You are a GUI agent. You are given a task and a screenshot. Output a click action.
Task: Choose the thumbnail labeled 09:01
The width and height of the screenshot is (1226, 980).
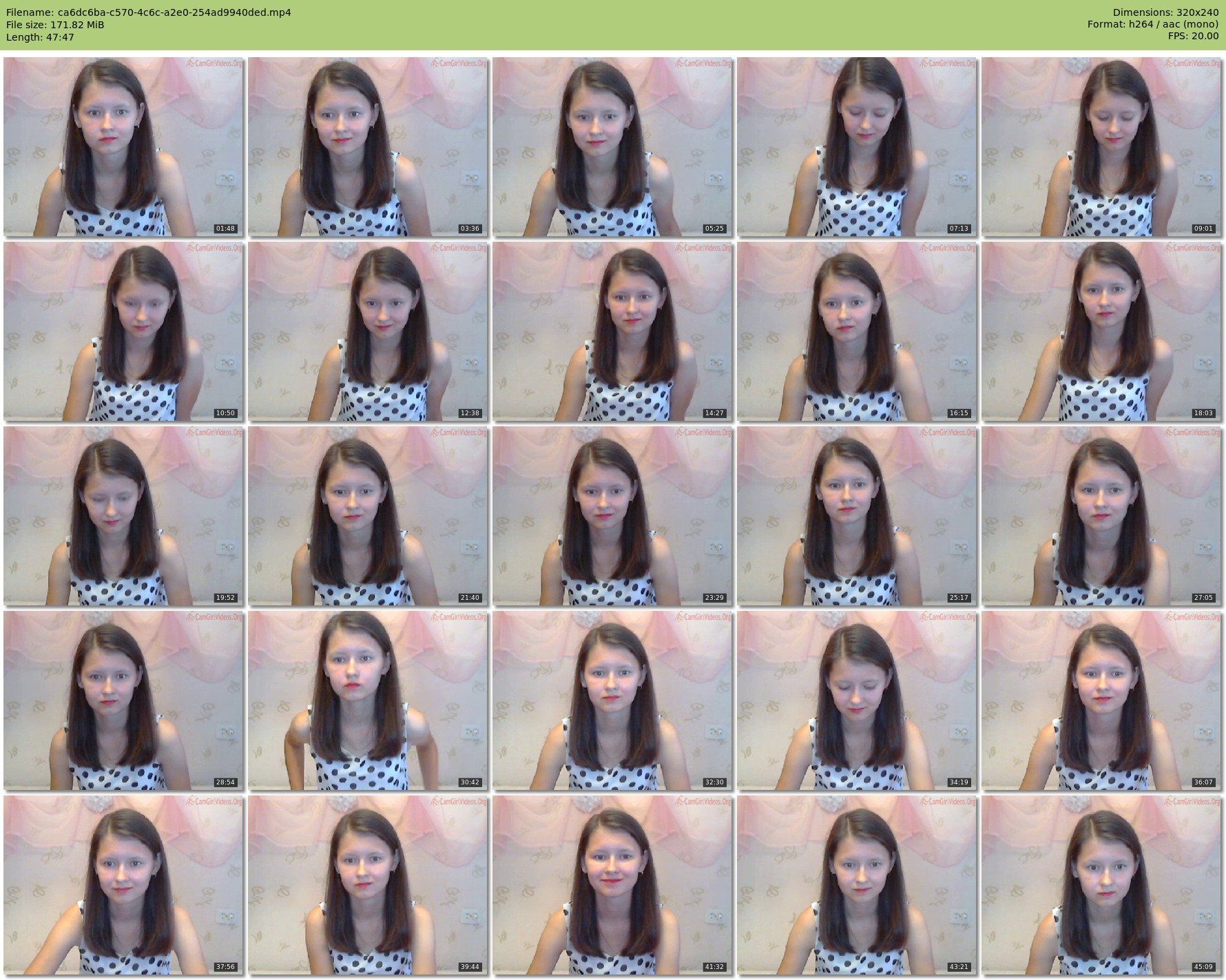click(1101, 147)
